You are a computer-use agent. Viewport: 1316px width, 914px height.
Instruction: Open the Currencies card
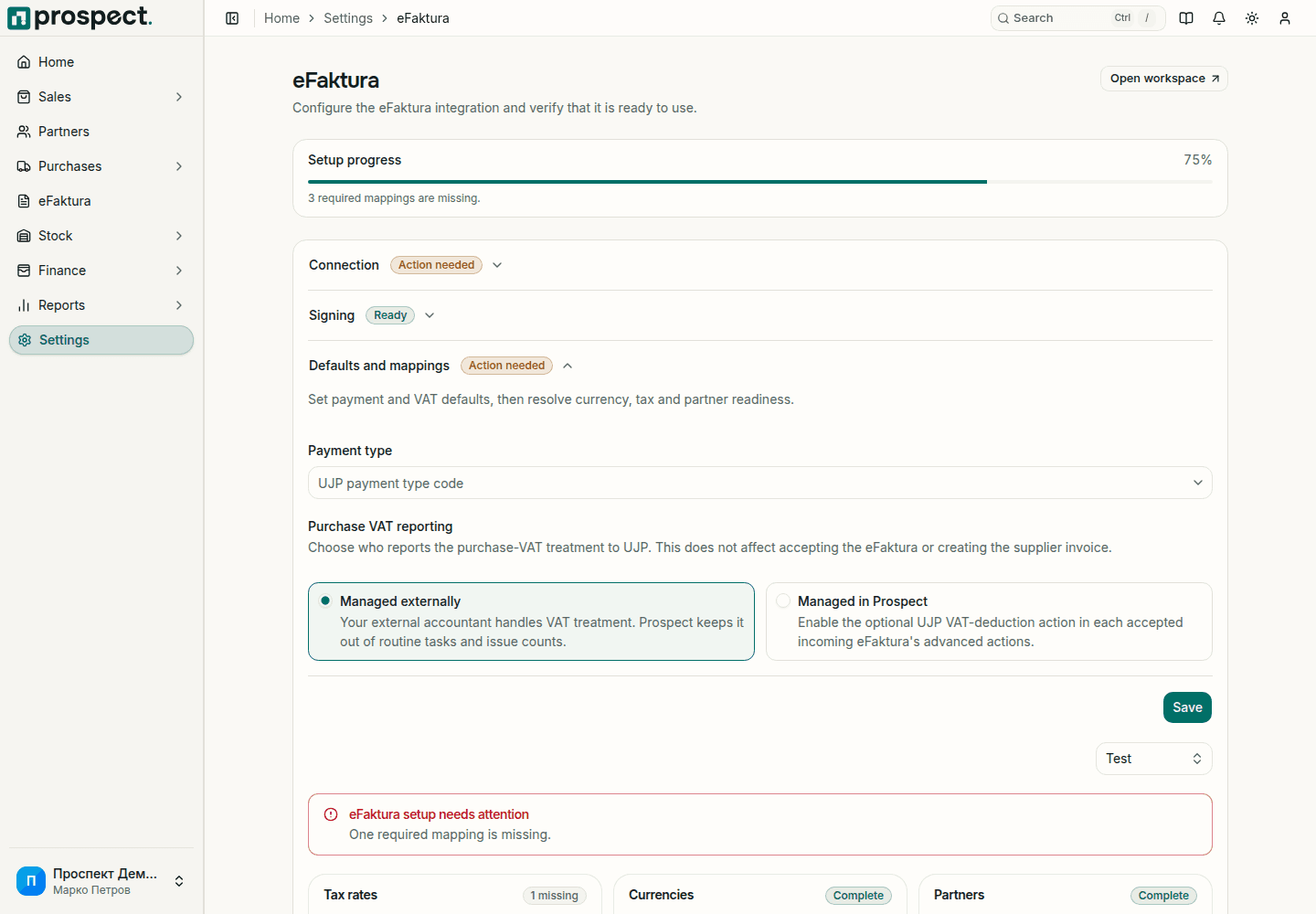pyautogui.click(x=760, y=895)
